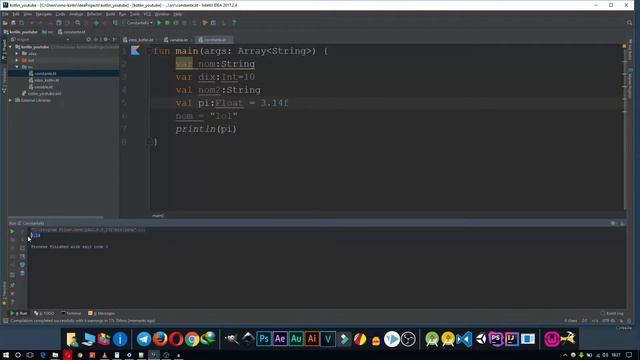
Task: Click the Save All icon in the toolbar
Action: 13,23
